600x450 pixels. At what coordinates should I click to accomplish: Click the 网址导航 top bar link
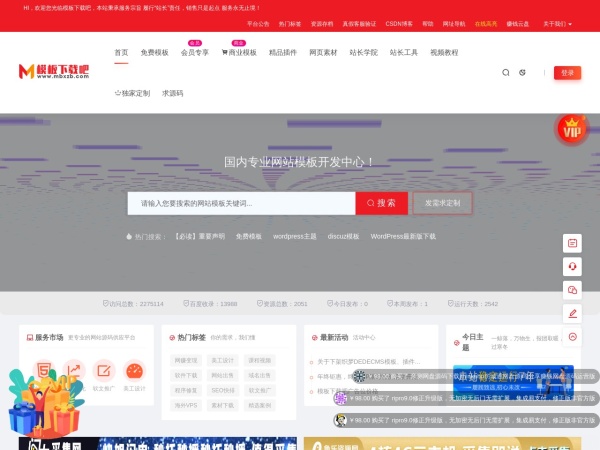(454, 24)
